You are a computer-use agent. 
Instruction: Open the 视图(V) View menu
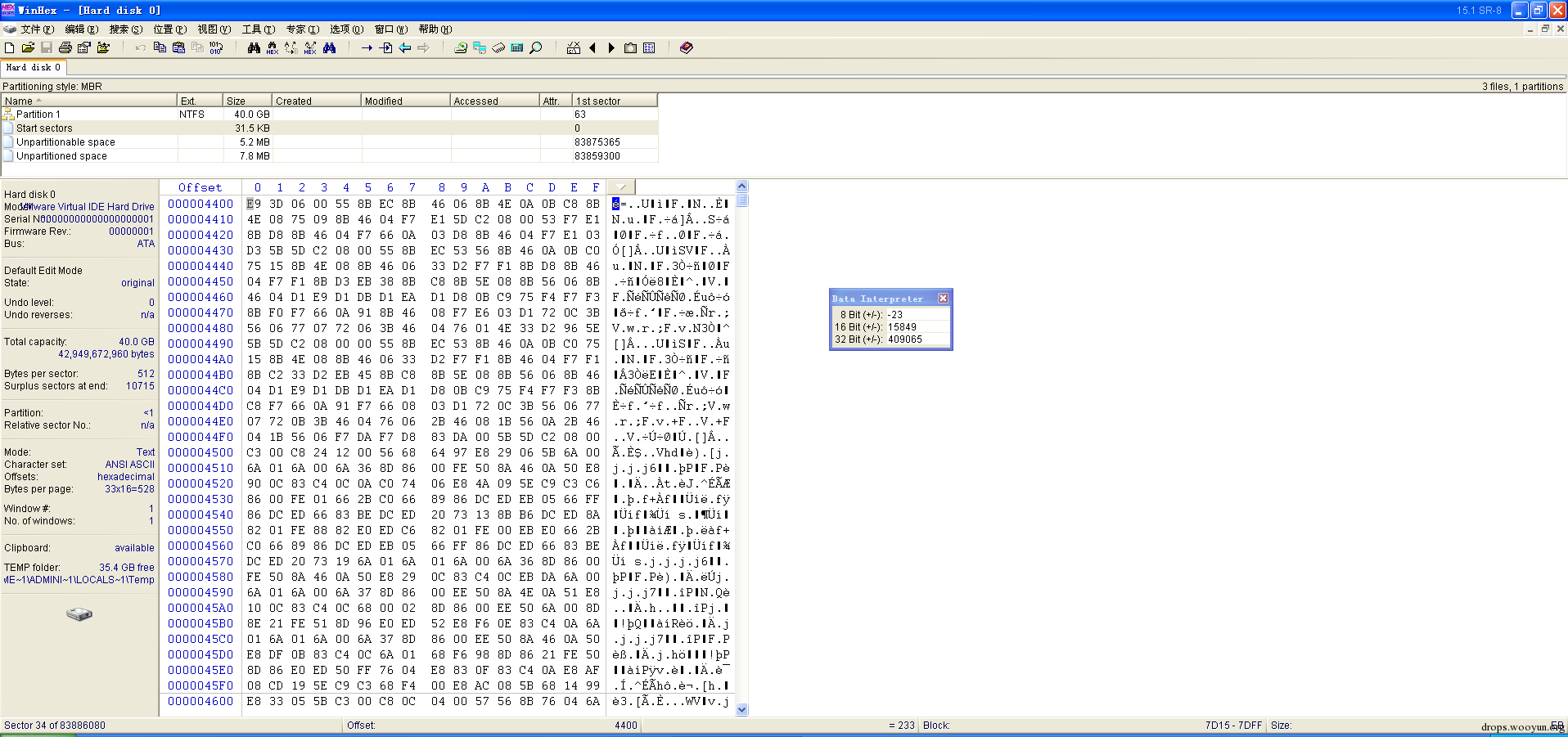[x=214, y=29]
